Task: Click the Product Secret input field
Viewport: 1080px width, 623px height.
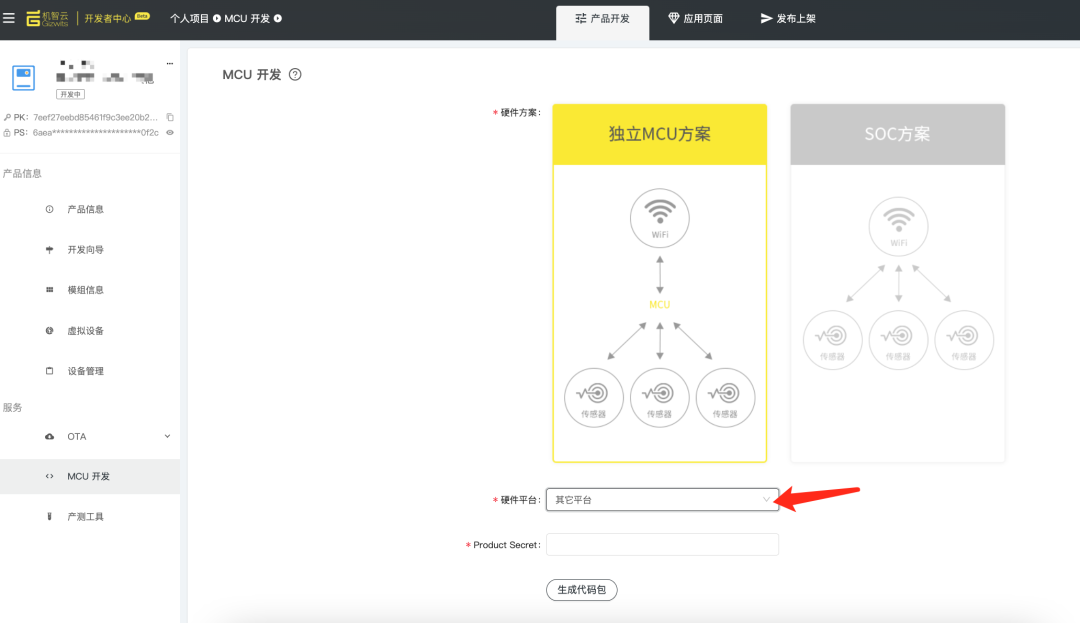Action: (x=663, y=545)
